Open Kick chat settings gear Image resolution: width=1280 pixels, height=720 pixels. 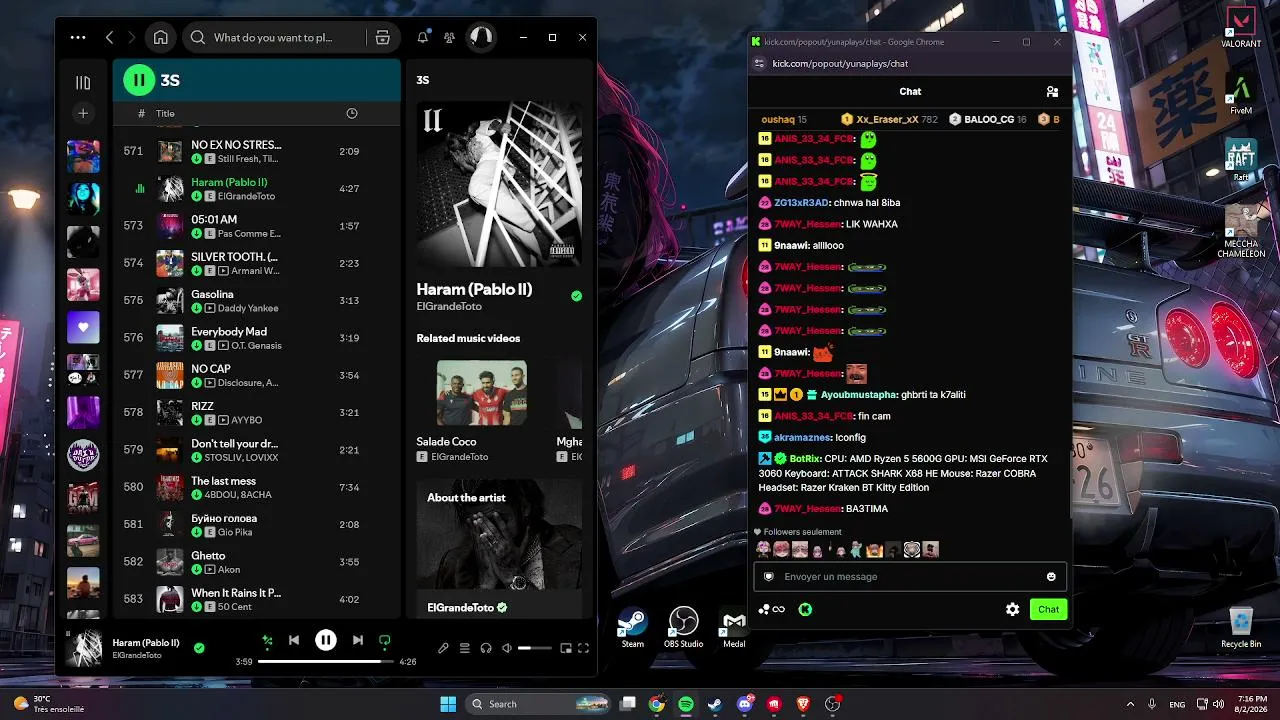(x=1012, y=609)
